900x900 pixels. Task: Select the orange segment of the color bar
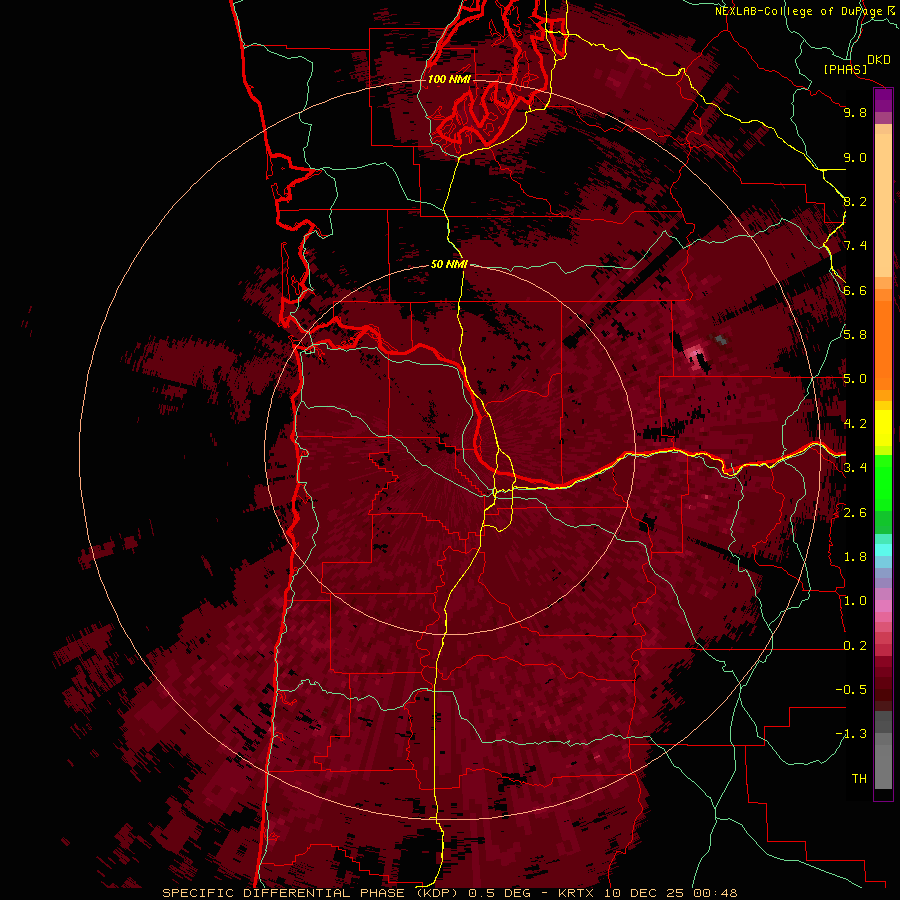[883, 344]
